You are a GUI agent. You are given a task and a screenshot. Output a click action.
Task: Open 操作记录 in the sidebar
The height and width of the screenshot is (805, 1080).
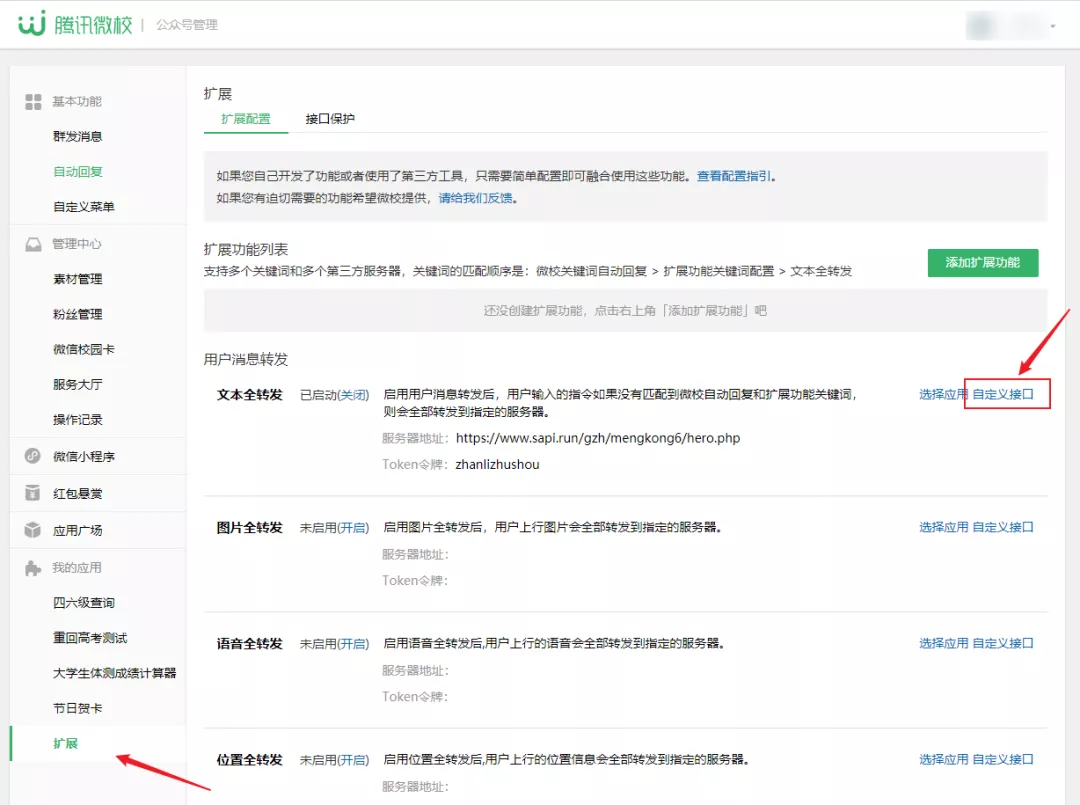(x=78, y=419)
